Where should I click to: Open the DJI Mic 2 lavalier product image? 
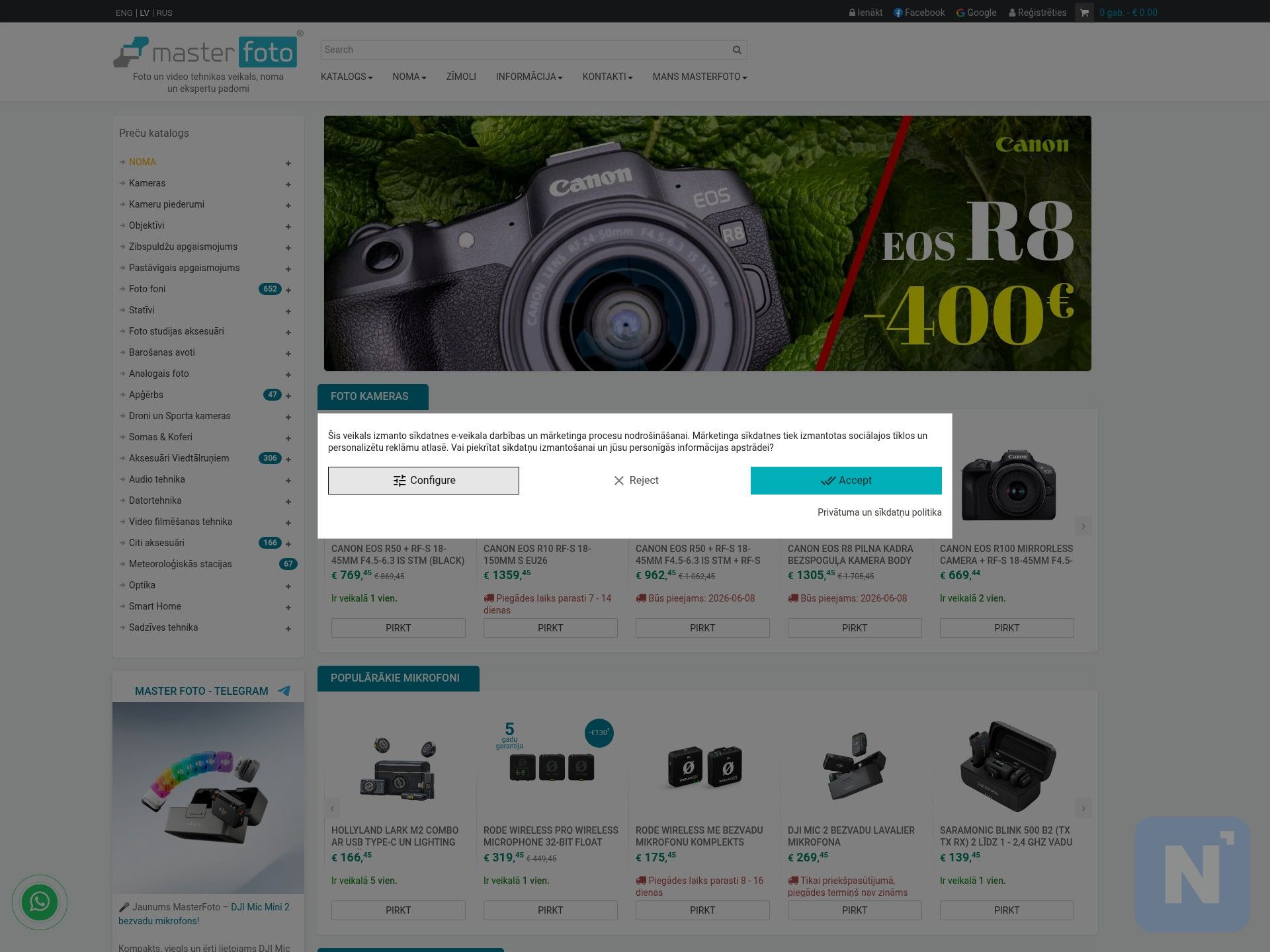click(855, 767)
